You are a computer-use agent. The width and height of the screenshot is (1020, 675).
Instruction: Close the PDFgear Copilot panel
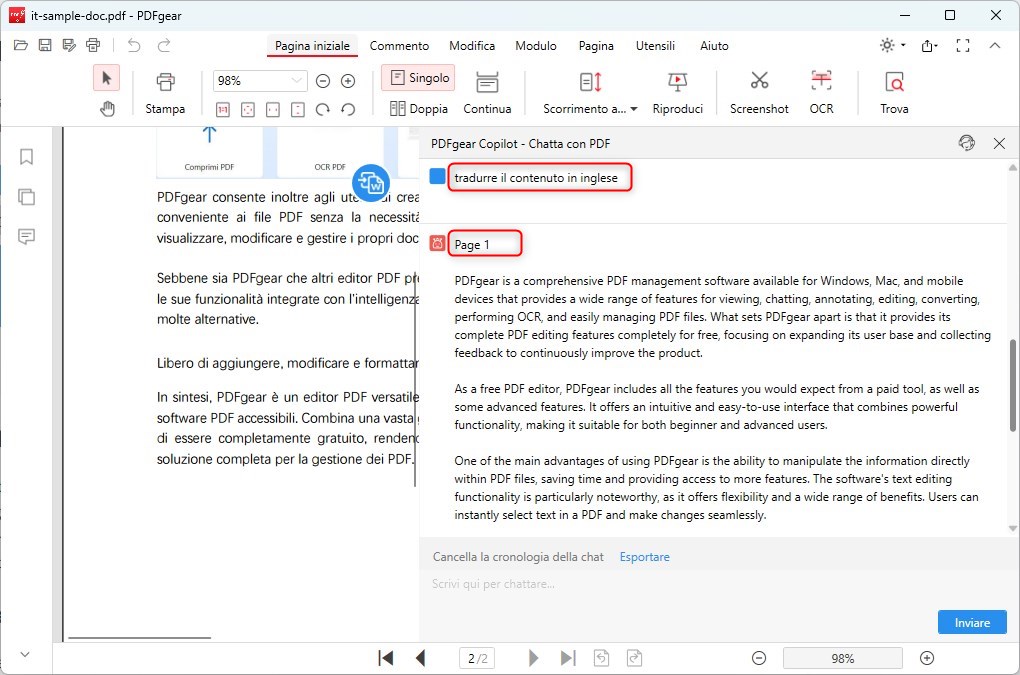click(x=999, y=143)
